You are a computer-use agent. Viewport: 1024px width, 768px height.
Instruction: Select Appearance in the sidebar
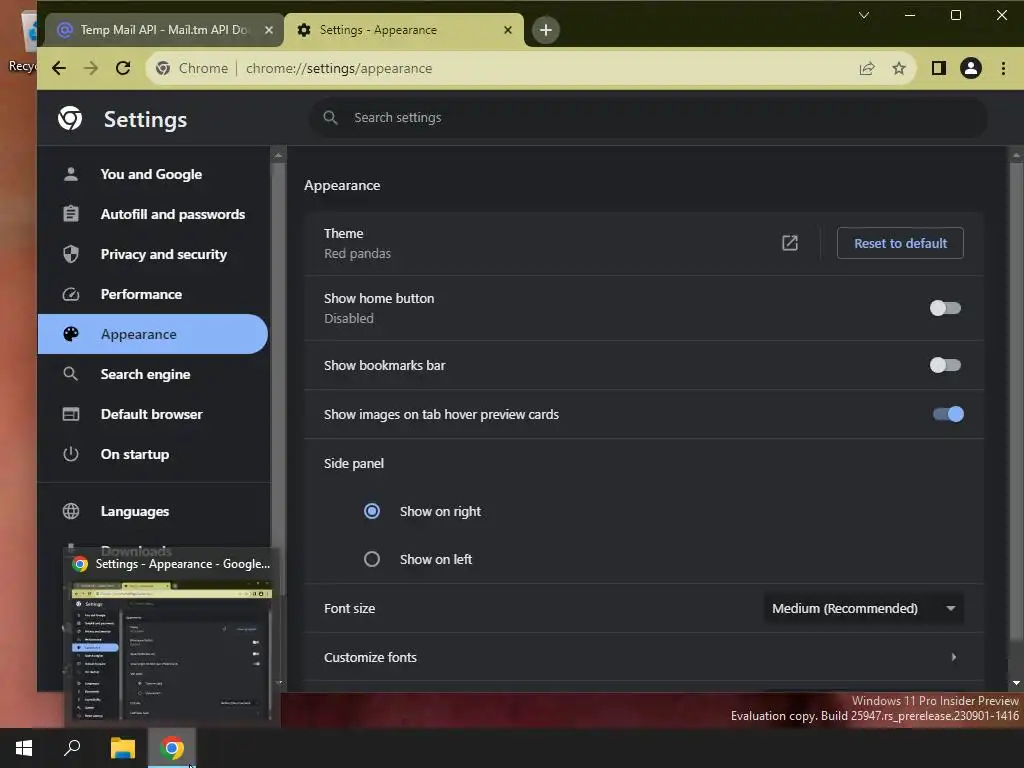pos(153,334)
